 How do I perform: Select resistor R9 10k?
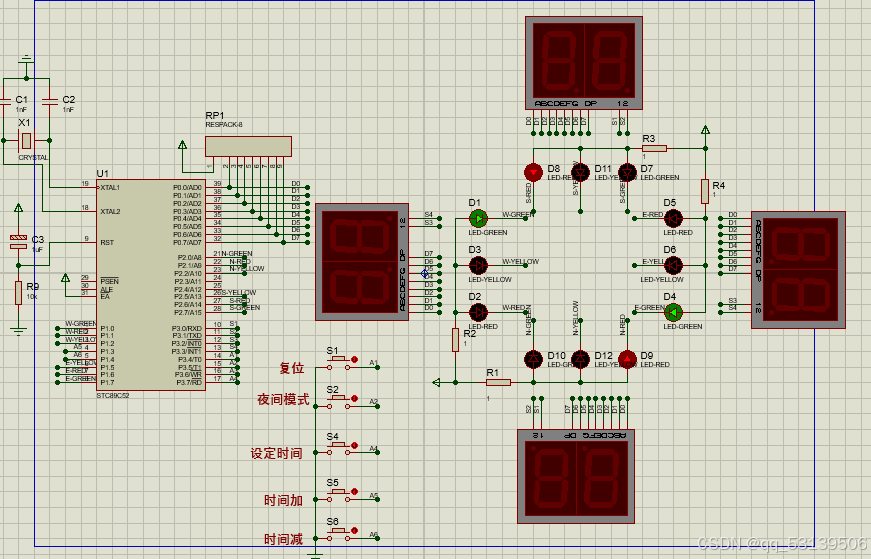click(x=18, y=292)
